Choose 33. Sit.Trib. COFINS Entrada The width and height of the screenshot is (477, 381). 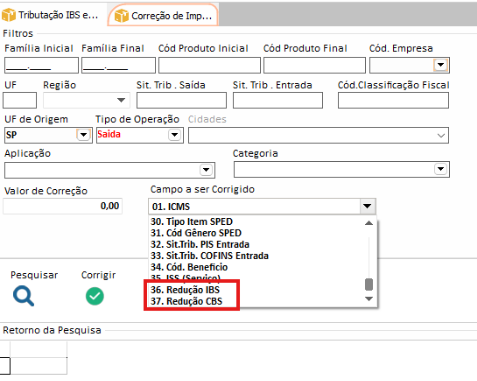[209, 256]
